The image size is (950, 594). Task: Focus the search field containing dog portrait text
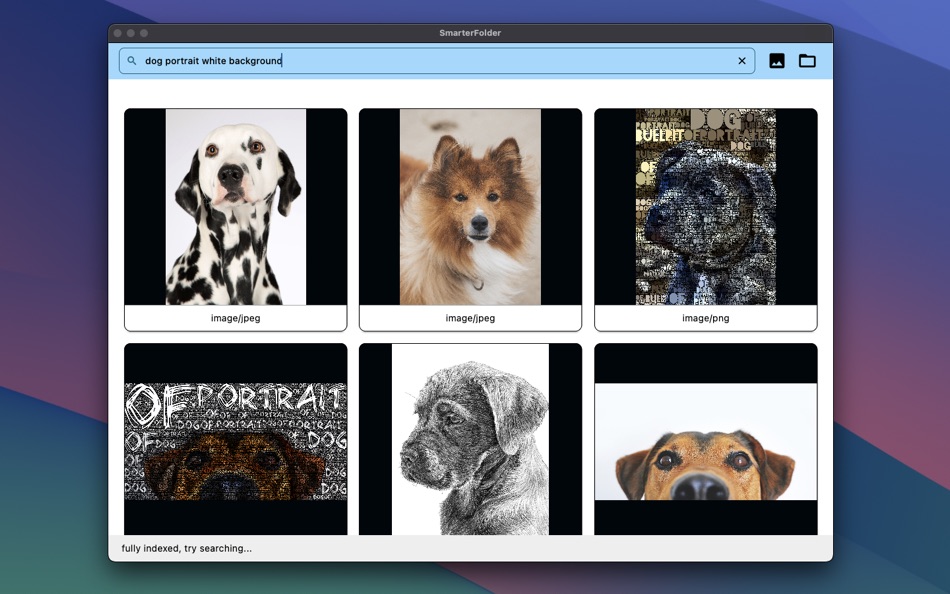[x=437, y=61]
